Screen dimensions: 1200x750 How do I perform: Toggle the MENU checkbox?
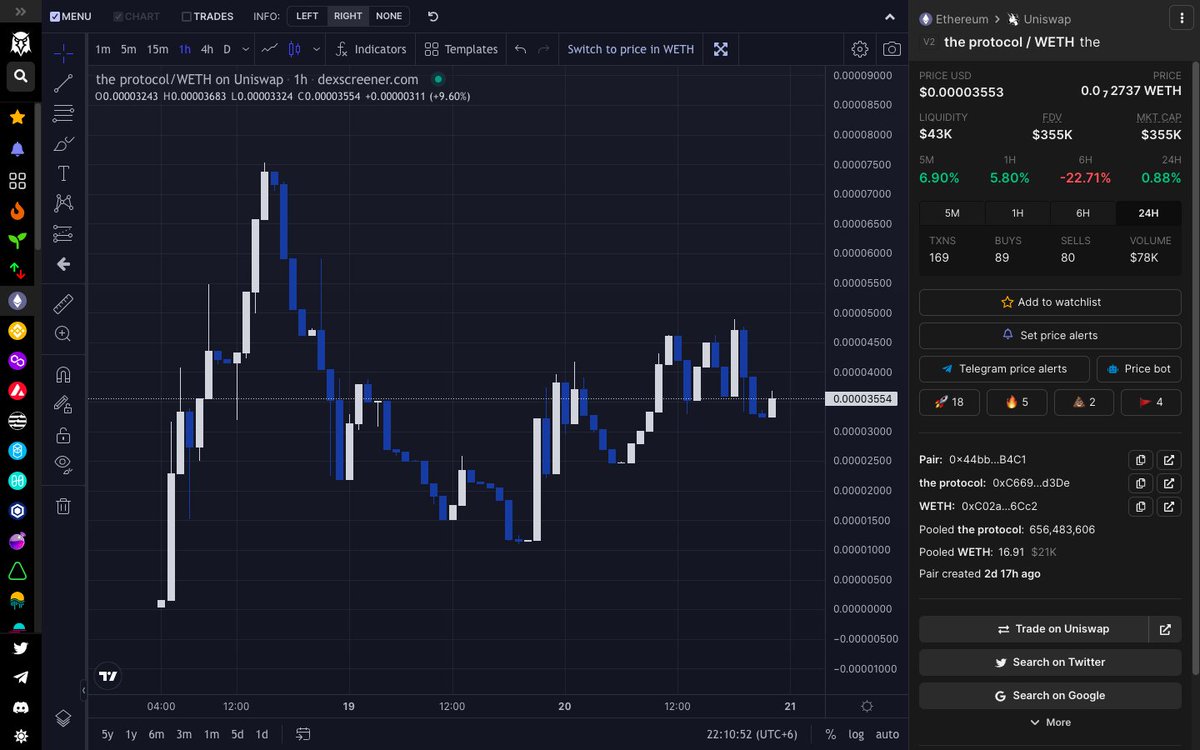(x=55, y=17)
